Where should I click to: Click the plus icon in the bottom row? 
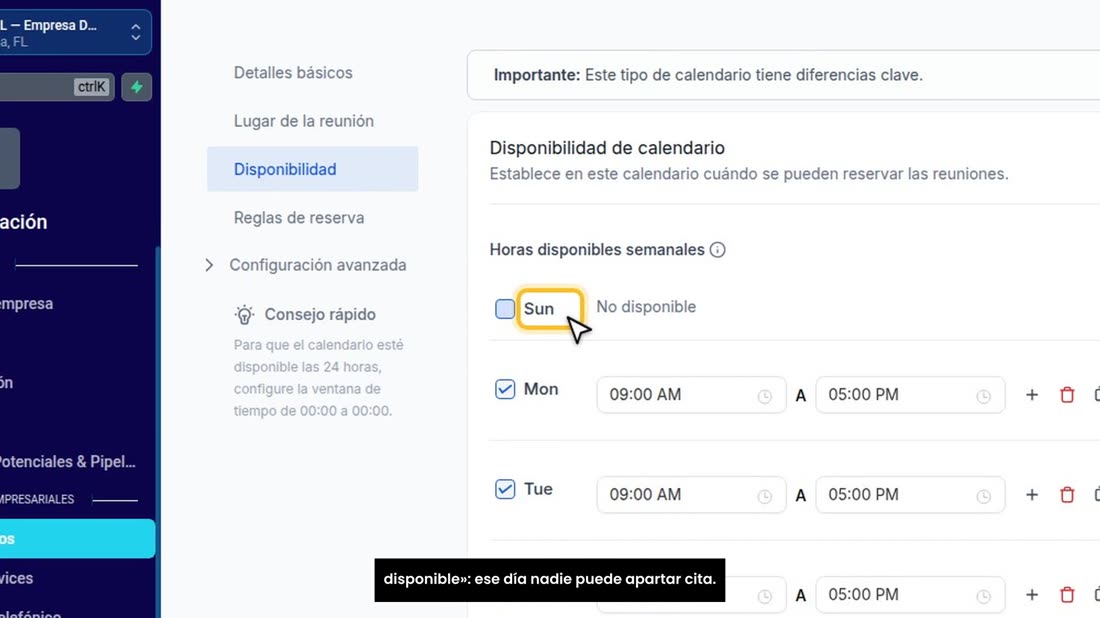click(x=1031, y=595)
